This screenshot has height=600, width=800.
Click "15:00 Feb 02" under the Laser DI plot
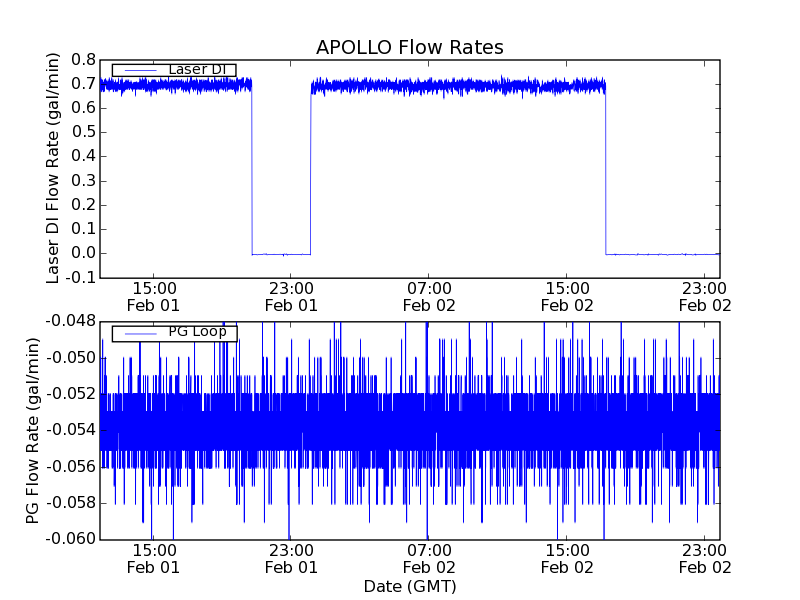click(567, 297)
